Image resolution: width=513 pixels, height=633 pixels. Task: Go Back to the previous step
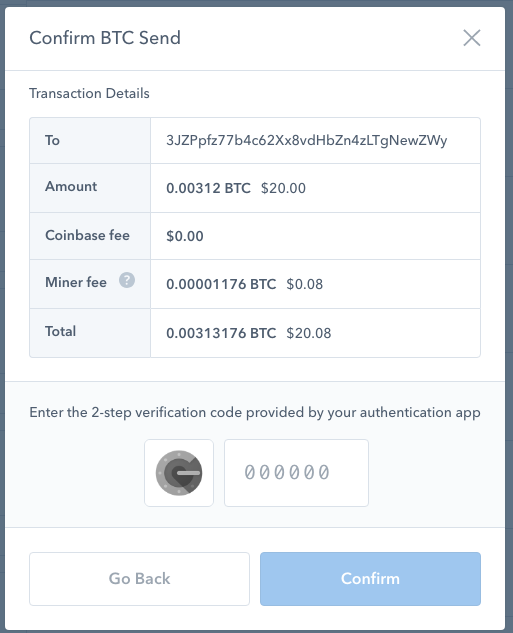click(139, 579)
